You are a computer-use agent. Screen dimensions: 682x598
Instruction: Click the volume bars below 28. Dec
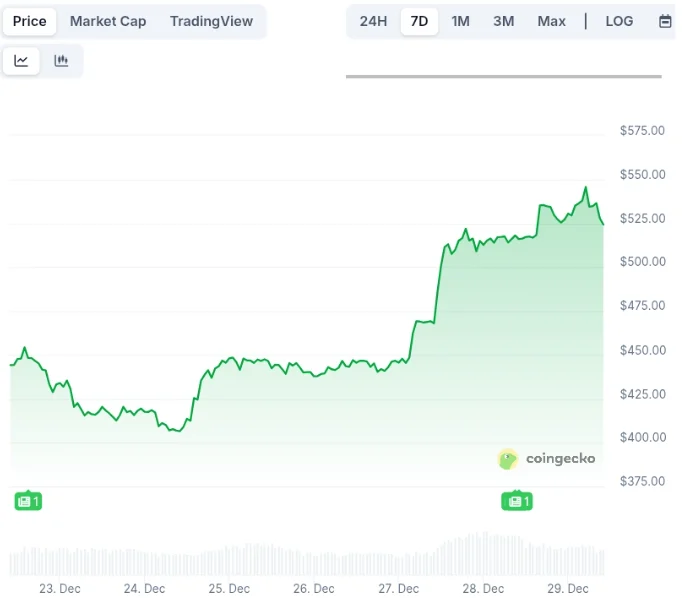coord(483,555)
